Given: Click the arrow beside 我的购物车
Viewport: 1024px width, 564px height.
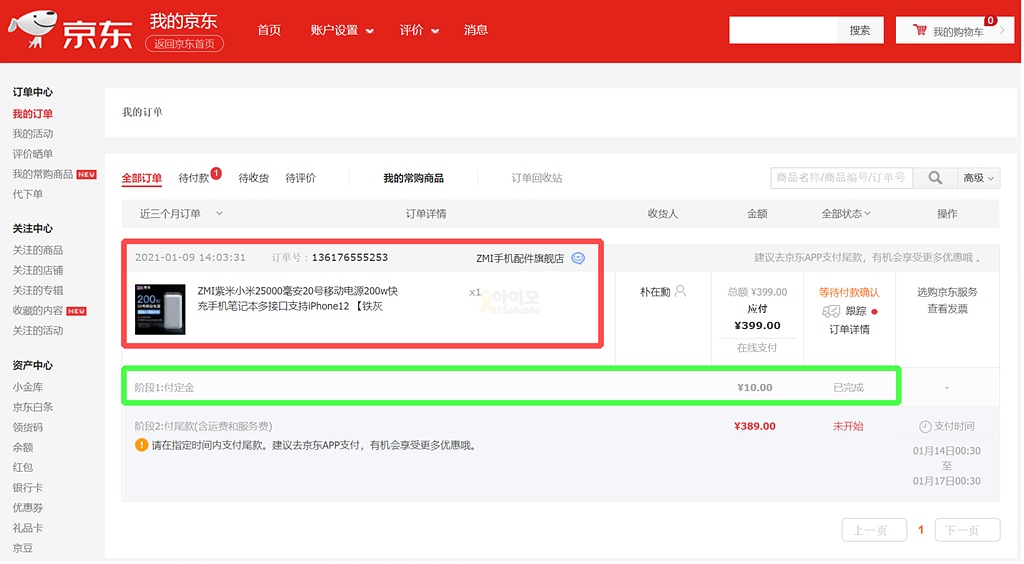Looking at the screenshot, I should [1002, 31].
